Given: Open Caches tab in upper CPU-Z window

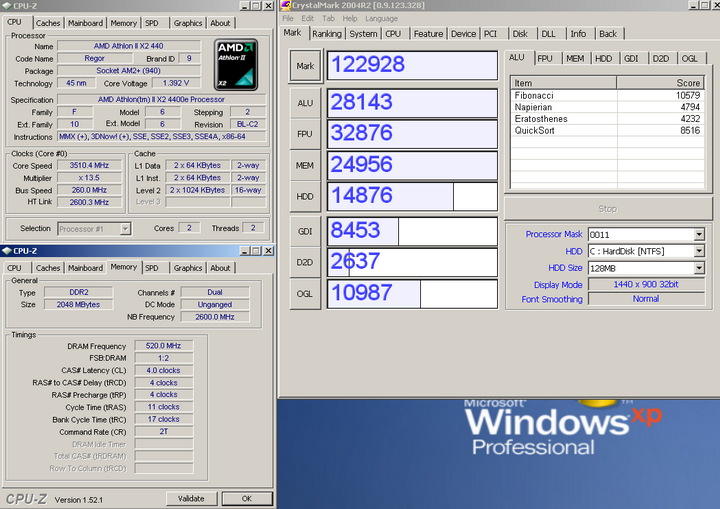Looking at the screenshot, I should 48,23.
